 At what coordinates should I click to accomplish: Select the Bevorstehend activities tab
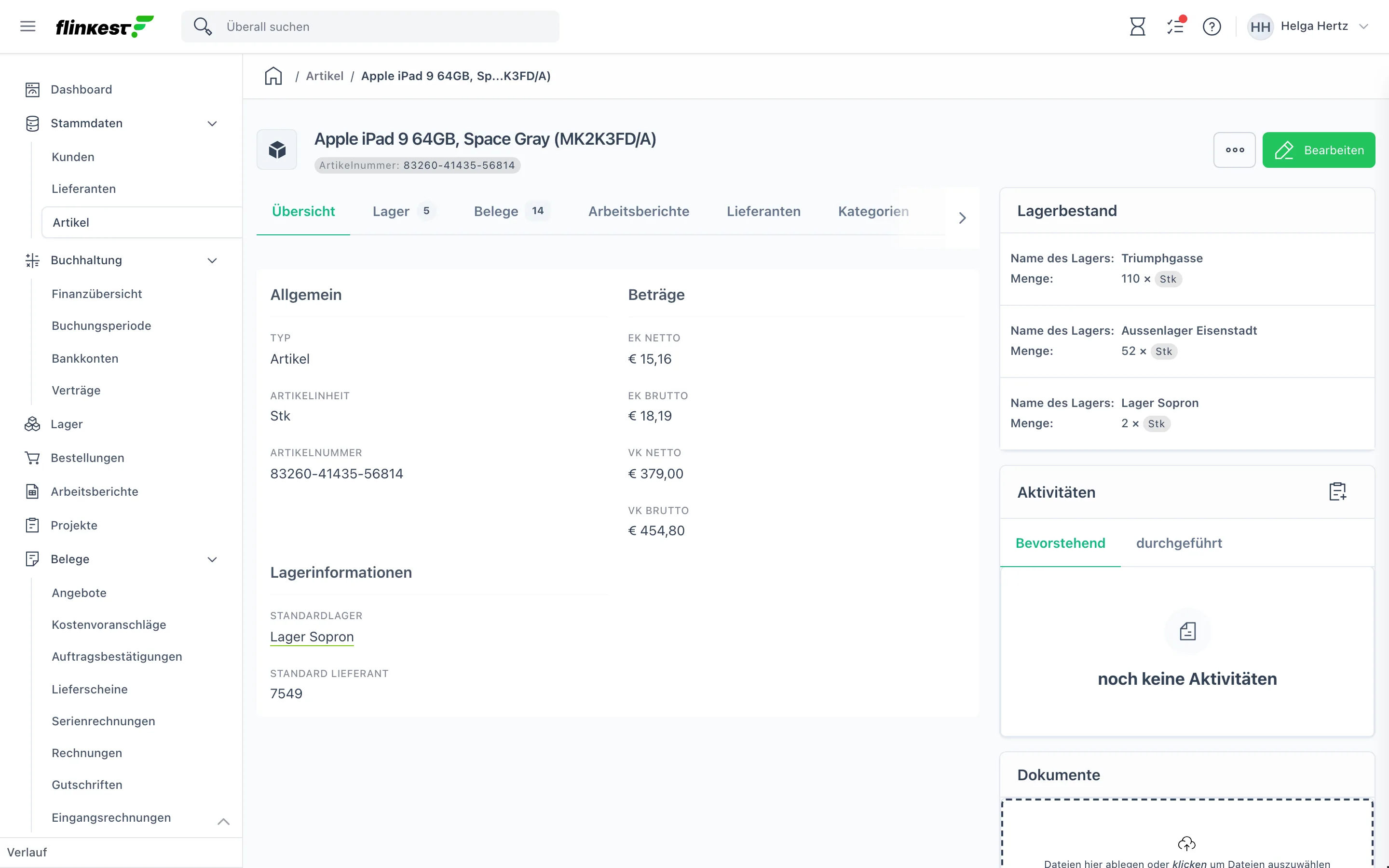(1060, 543)
